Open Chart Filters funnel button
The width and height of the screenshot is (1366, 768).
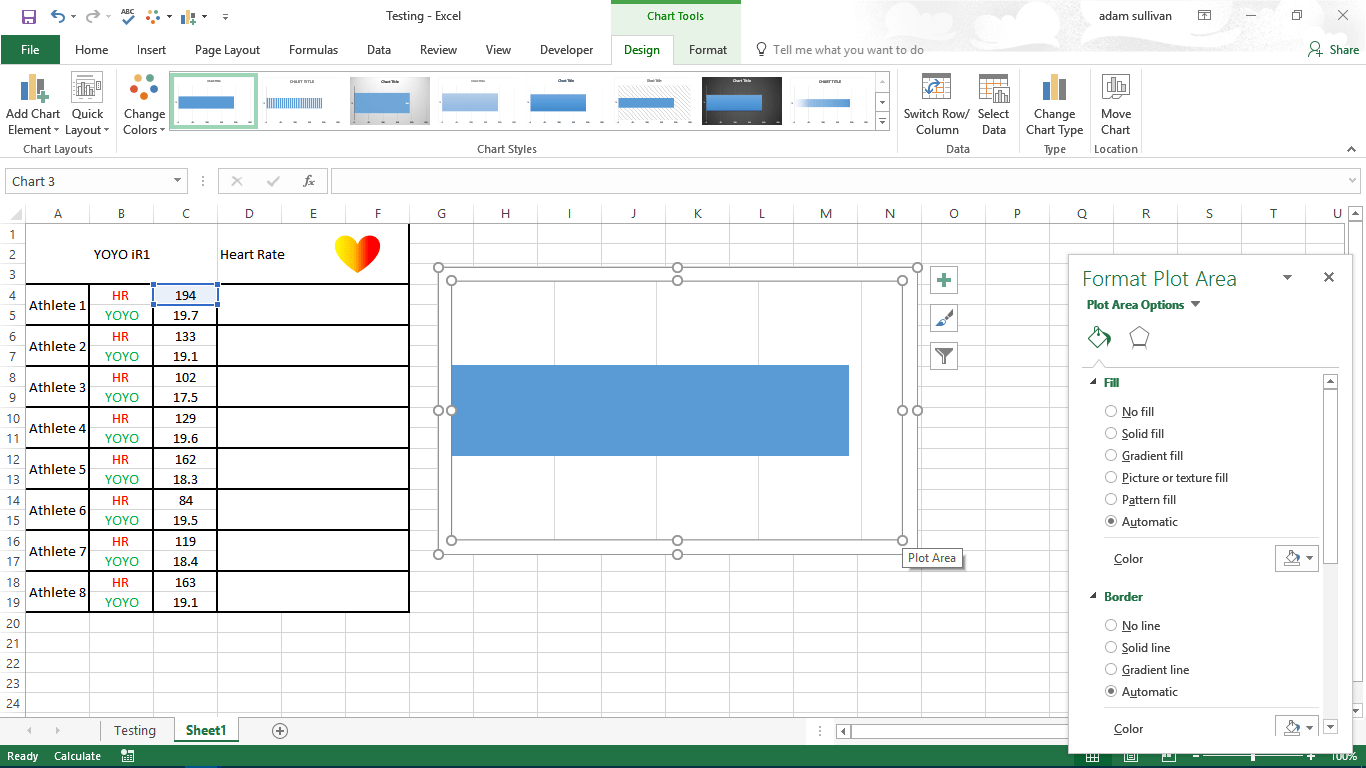pos(944,355)
